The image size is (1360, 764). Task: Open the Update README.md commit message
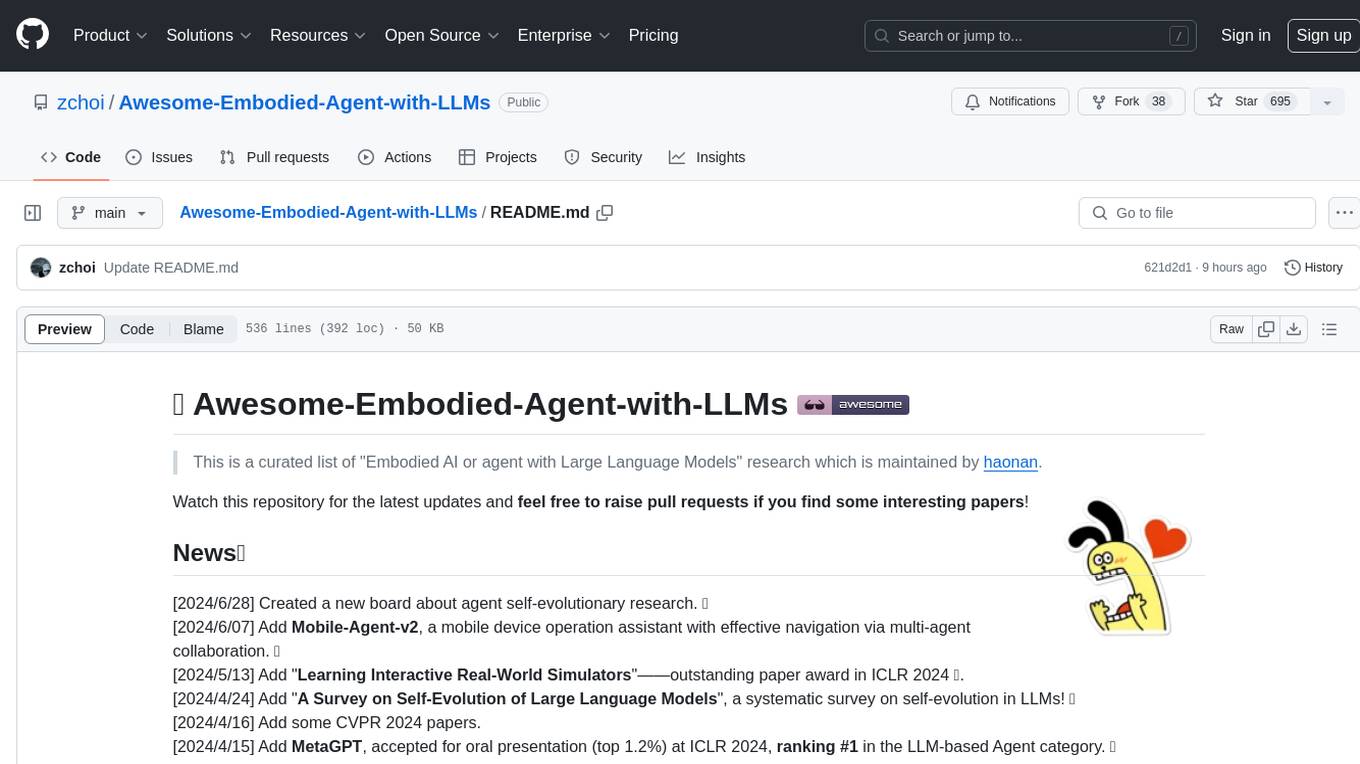click(171, 268)
